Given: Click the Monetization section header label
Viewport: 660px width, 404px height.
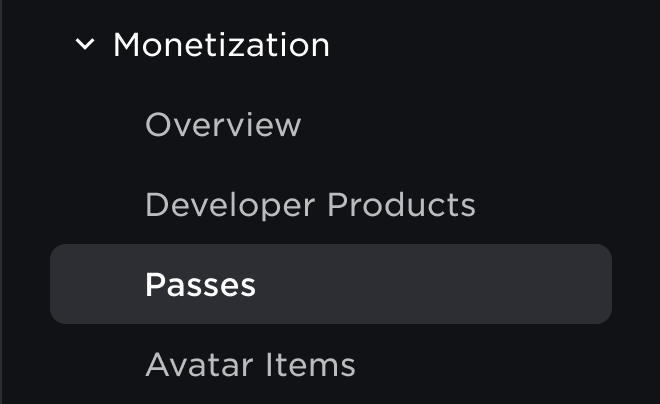Looking at the screenshot, I should pyautogui.click(x=221, y=45).
